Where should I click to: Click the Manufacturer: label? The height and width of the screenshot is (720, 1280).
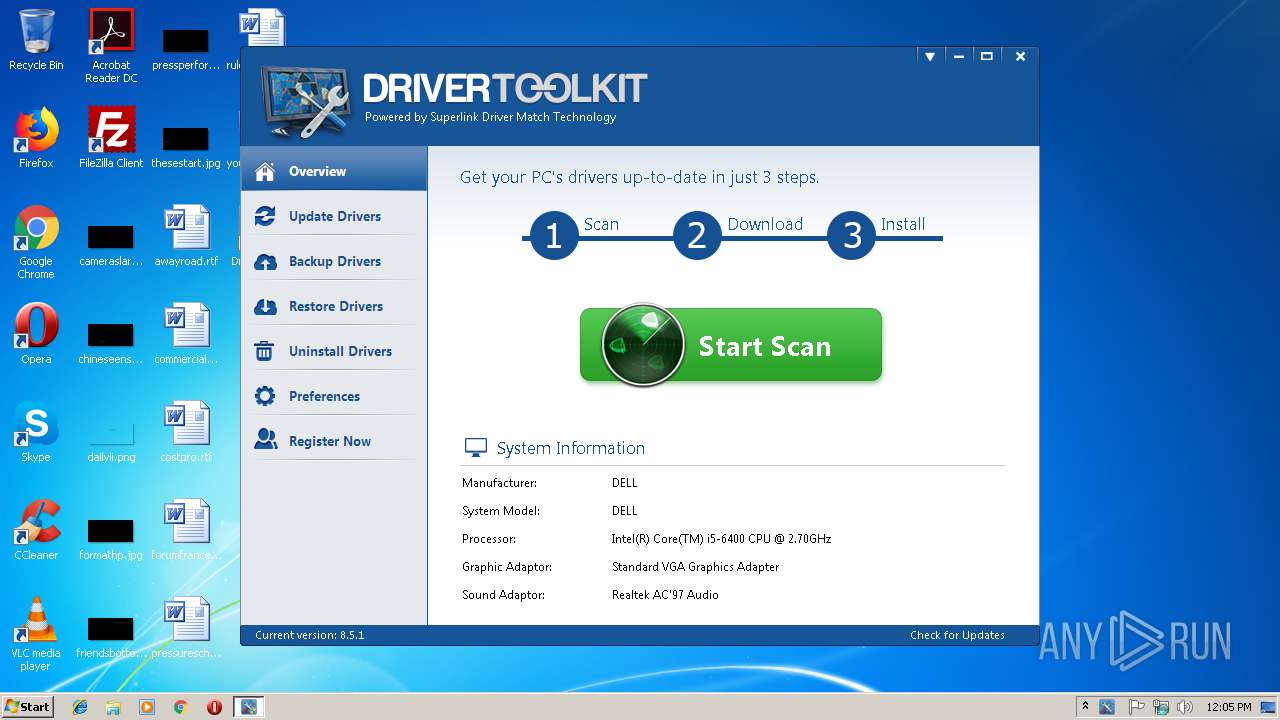(499, 483)
